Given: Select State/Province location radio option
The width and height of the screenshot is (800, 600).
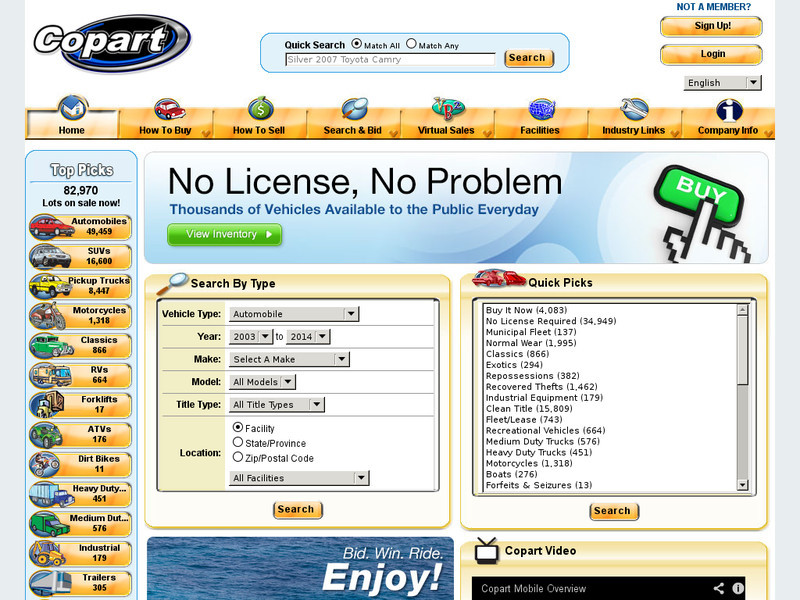Looking at the screenshot, I should [238, 442].
